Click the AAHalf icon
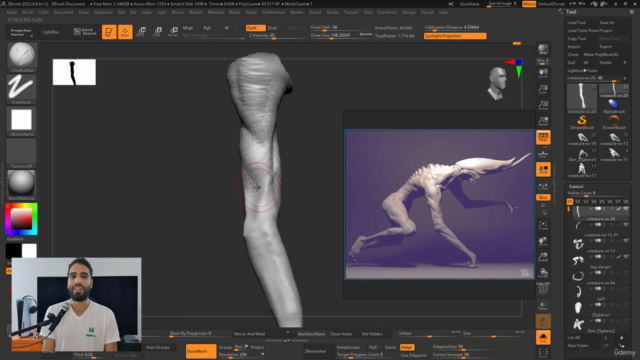The width and height of the screenshot is (640, 360). (543, 121)
